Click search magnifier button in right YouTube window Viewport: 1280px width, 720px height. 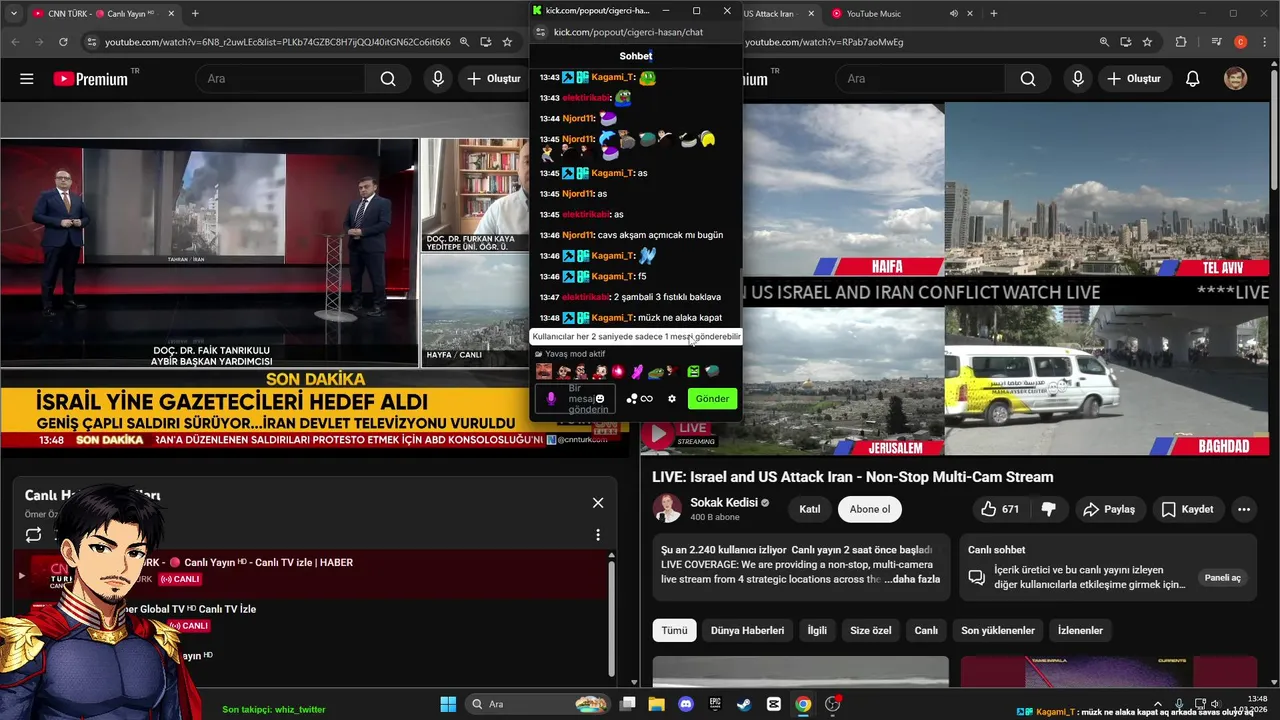pos(1028,79)
